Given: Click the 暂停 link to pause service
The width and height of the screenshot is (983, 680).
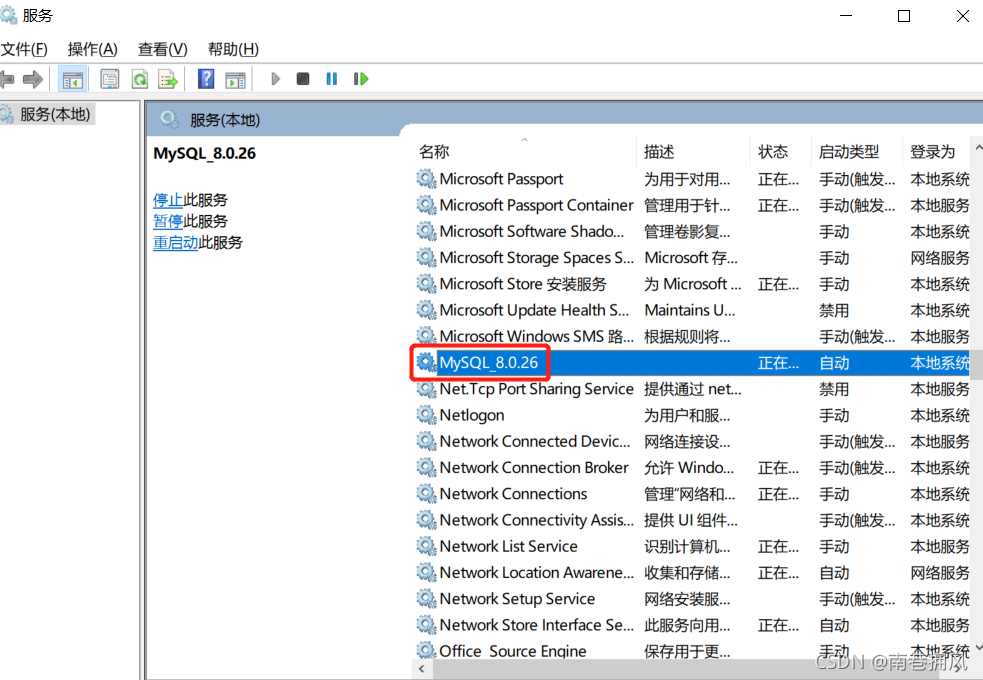Looking at the screenshot, I should coord(168,221).
